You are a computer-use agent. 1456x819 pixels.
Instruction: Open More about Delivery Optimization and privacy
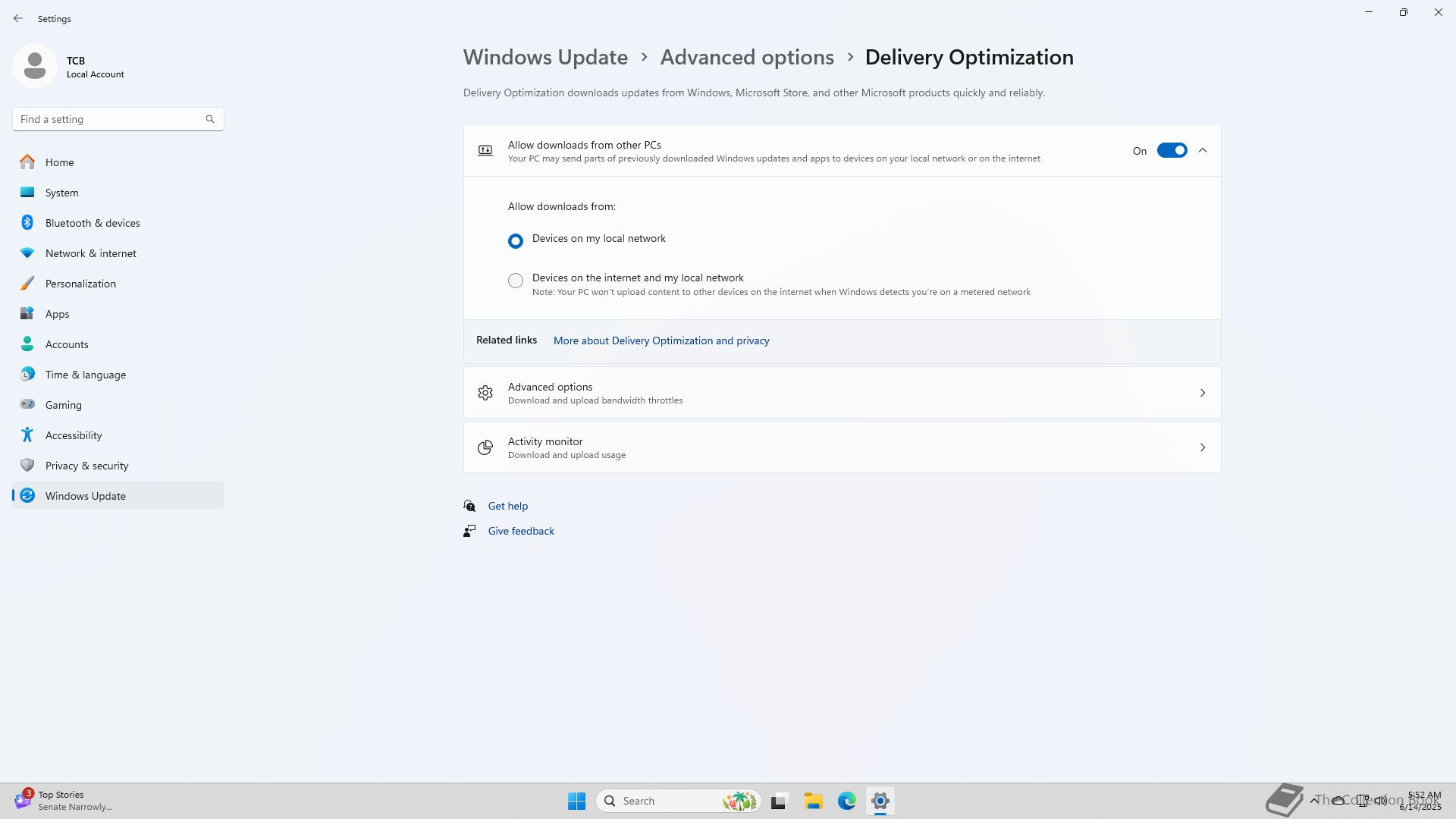pos(661,340)
